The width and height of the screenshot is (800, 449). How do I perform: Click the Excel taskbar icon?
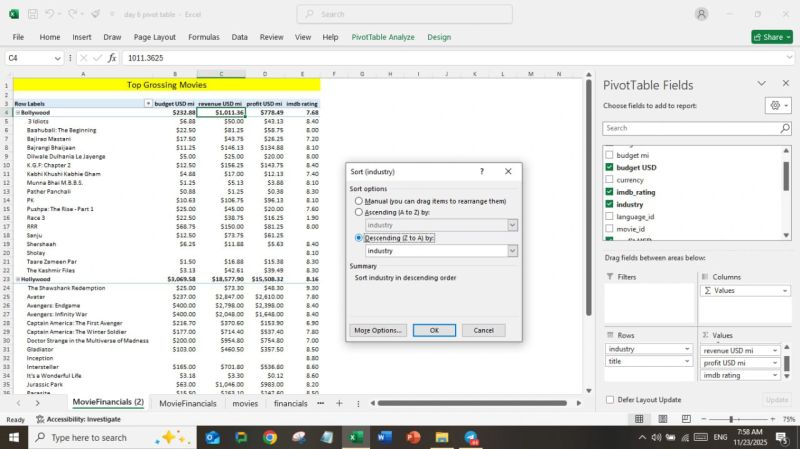(x=355, y=437)
